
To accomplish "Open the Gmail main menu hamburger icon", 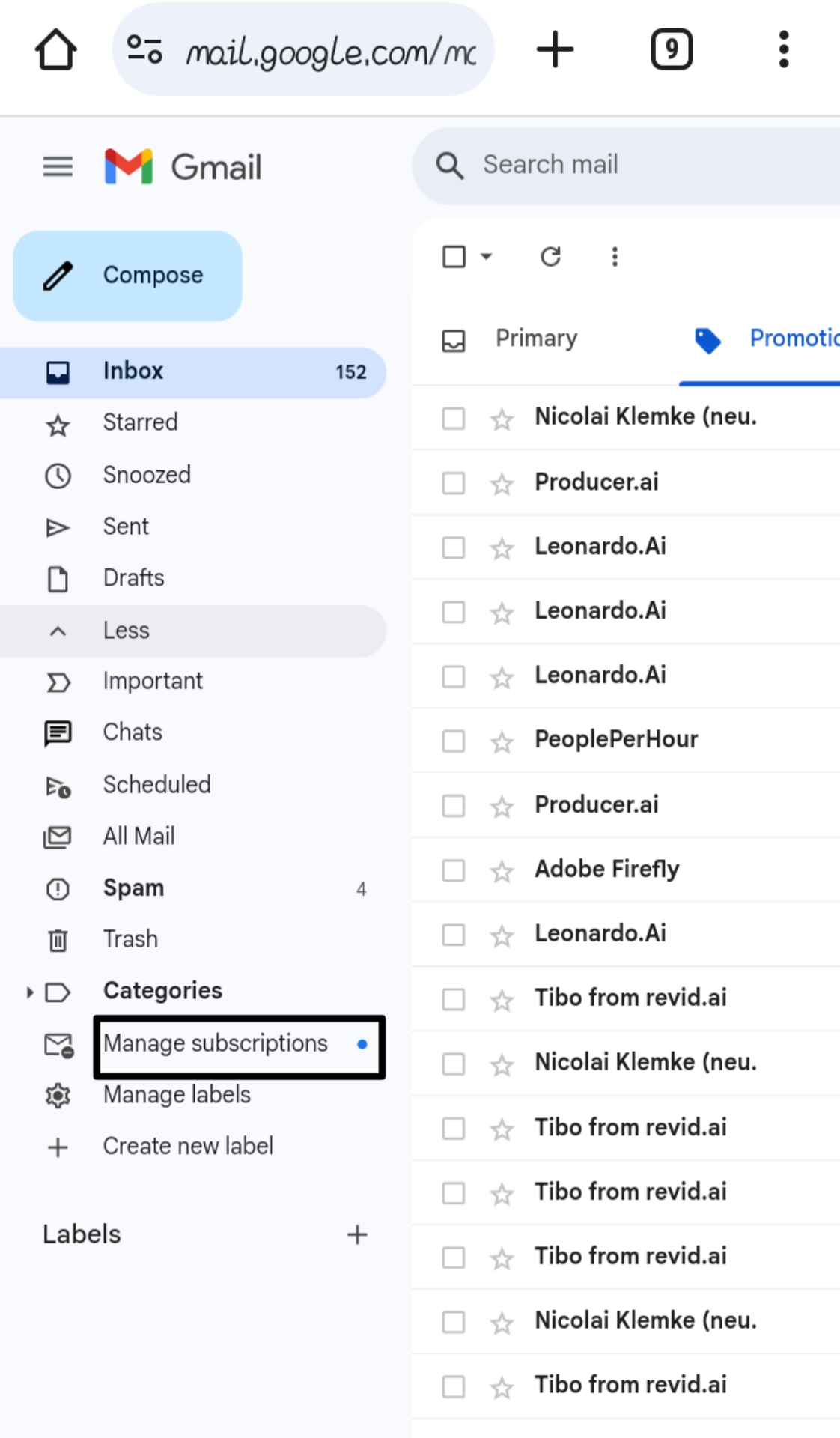I will click(x=58, y=166).
